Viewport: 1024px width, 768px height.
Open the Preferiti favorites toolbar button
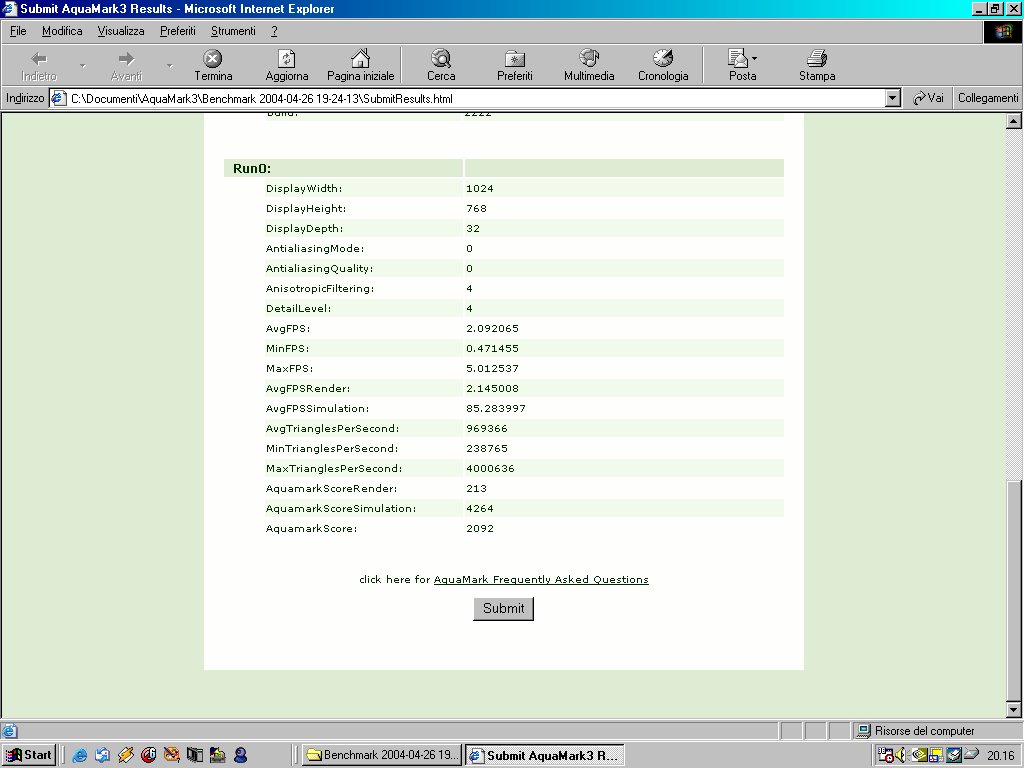point(515,66)
